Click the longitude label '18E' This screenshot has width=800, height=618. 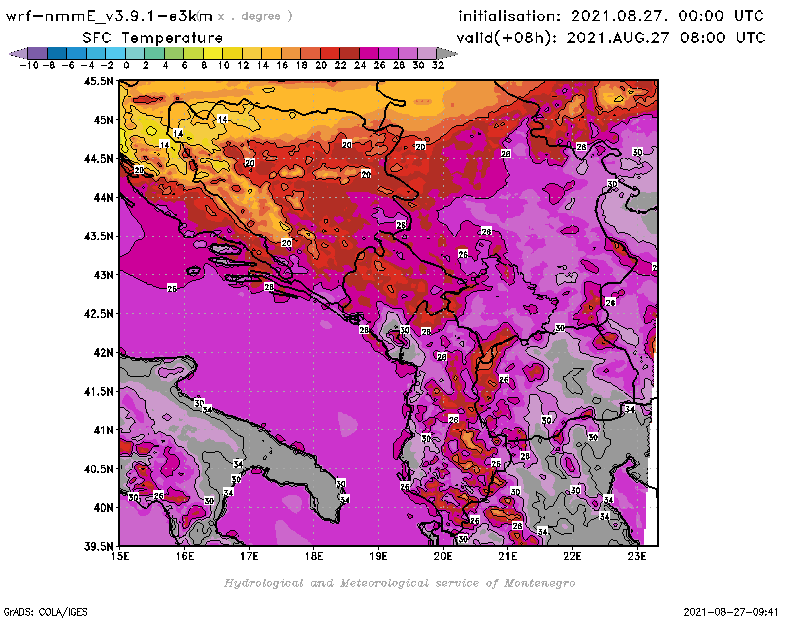[314, 556]
